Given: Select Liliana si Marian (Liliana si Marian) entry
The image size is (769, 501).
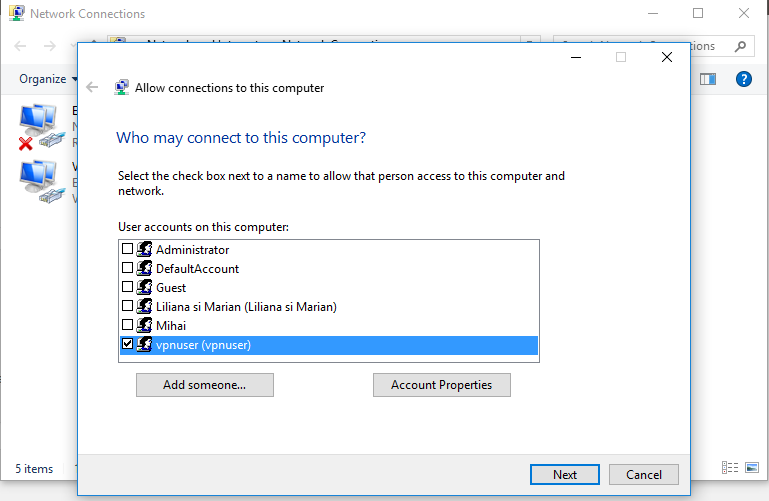Looking at the screenshot, I should (246, 307).
